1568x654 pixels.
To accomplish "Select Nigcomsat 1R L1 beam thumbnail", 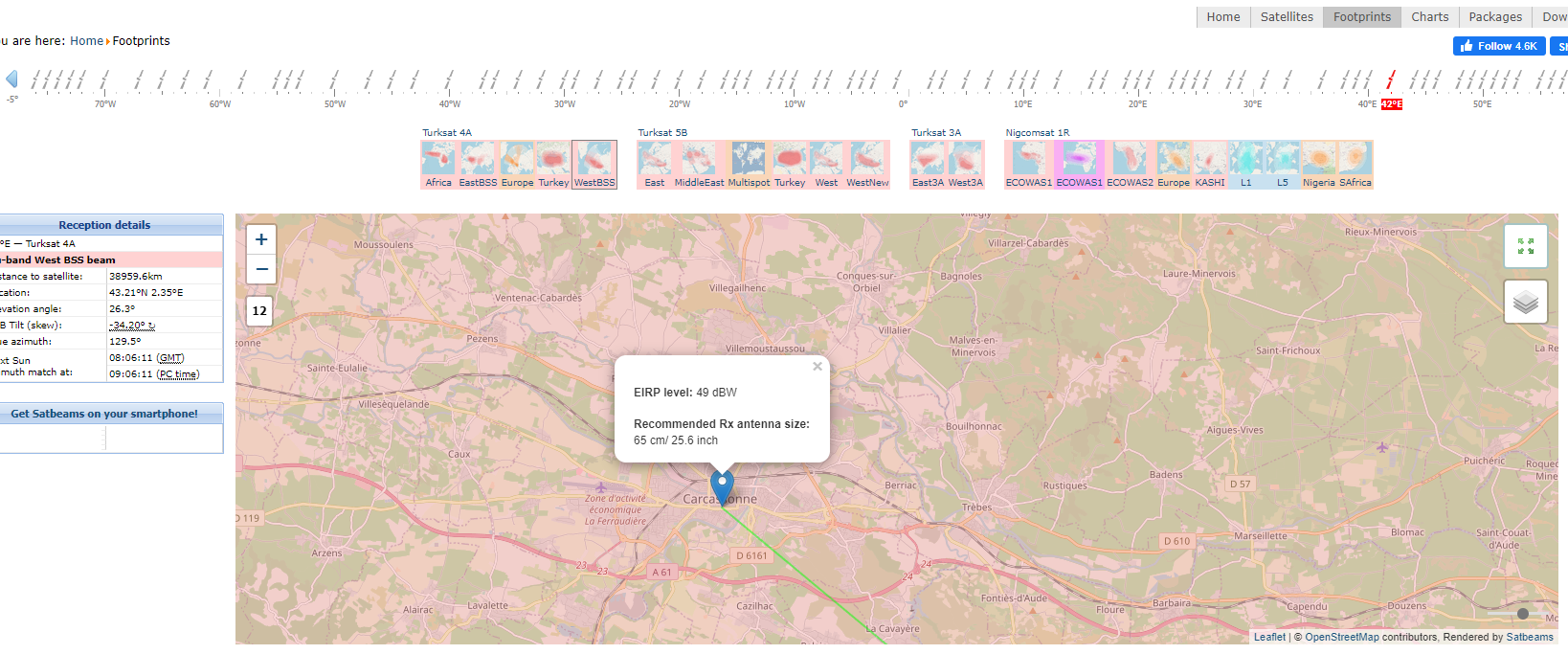I will [1246, 165].
